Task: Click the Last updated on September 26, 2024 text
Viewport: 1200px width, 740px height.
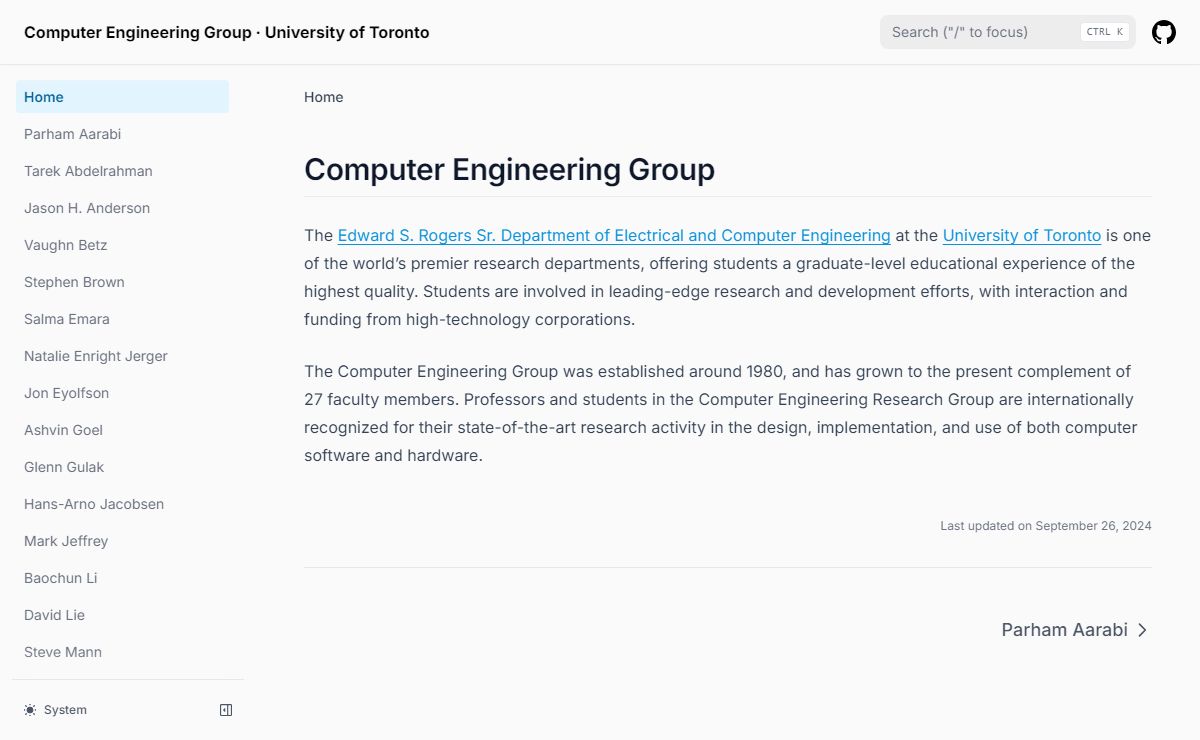Action: point(1046,526)
